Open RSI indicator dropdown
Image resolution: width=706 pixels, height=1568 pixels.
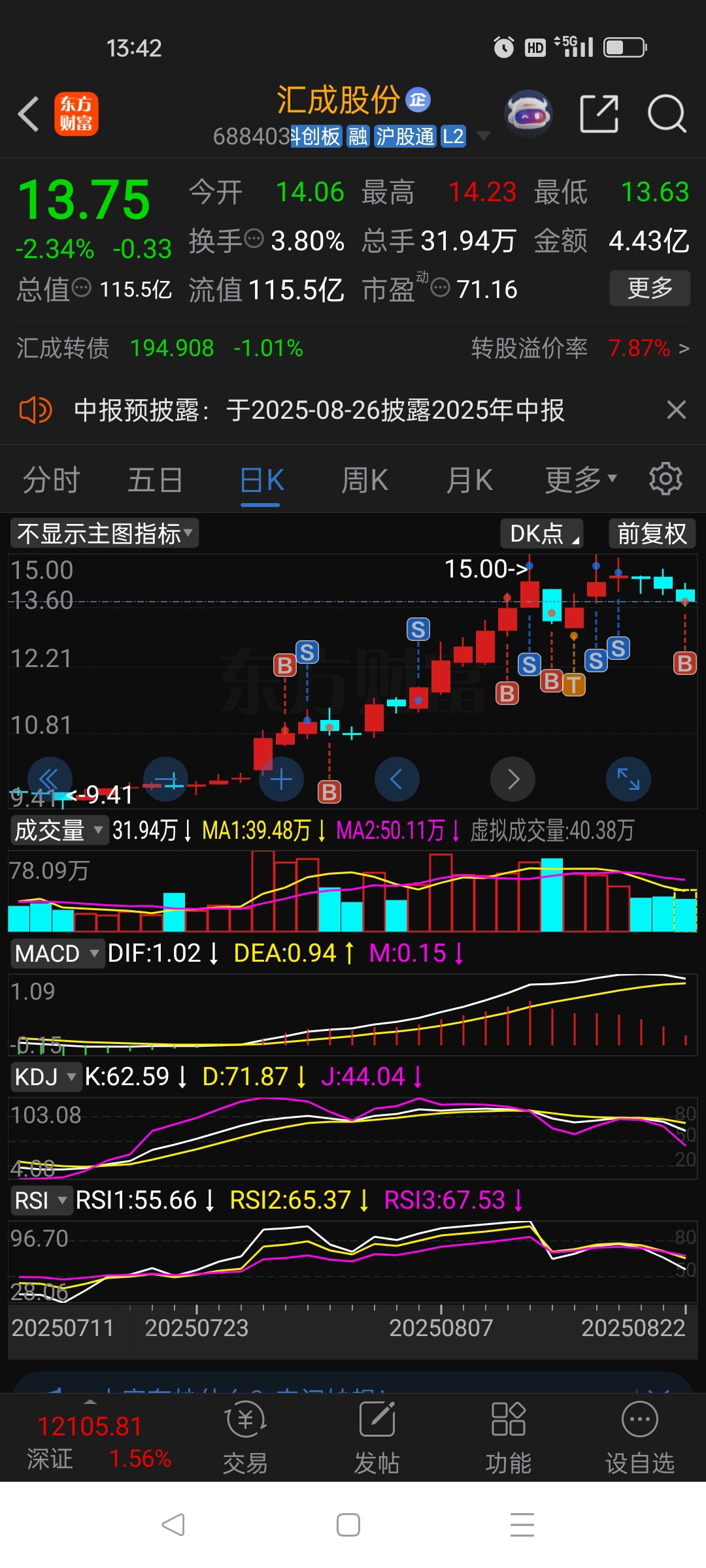[41, 1200]
